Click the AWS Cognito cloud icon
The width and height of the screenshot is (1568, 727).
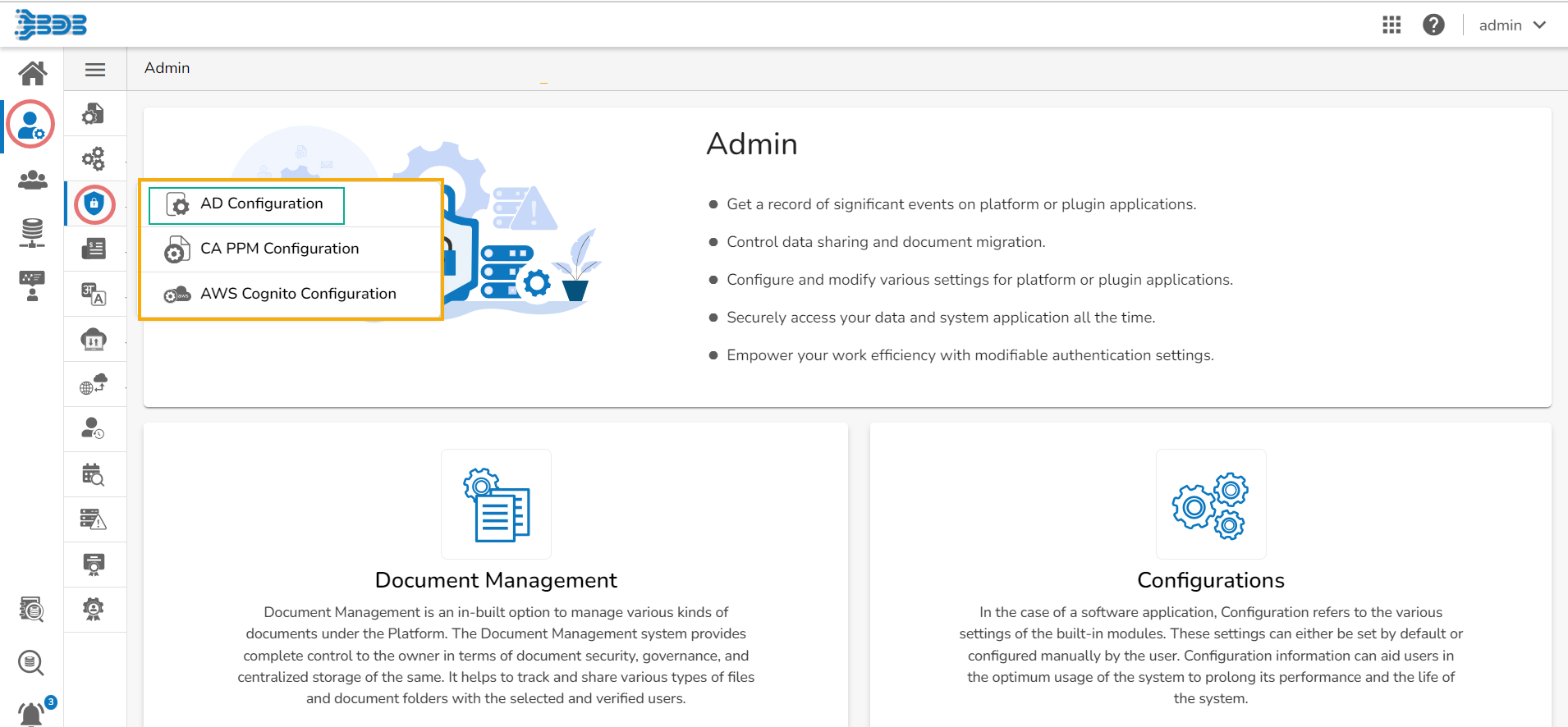point(177,295)
